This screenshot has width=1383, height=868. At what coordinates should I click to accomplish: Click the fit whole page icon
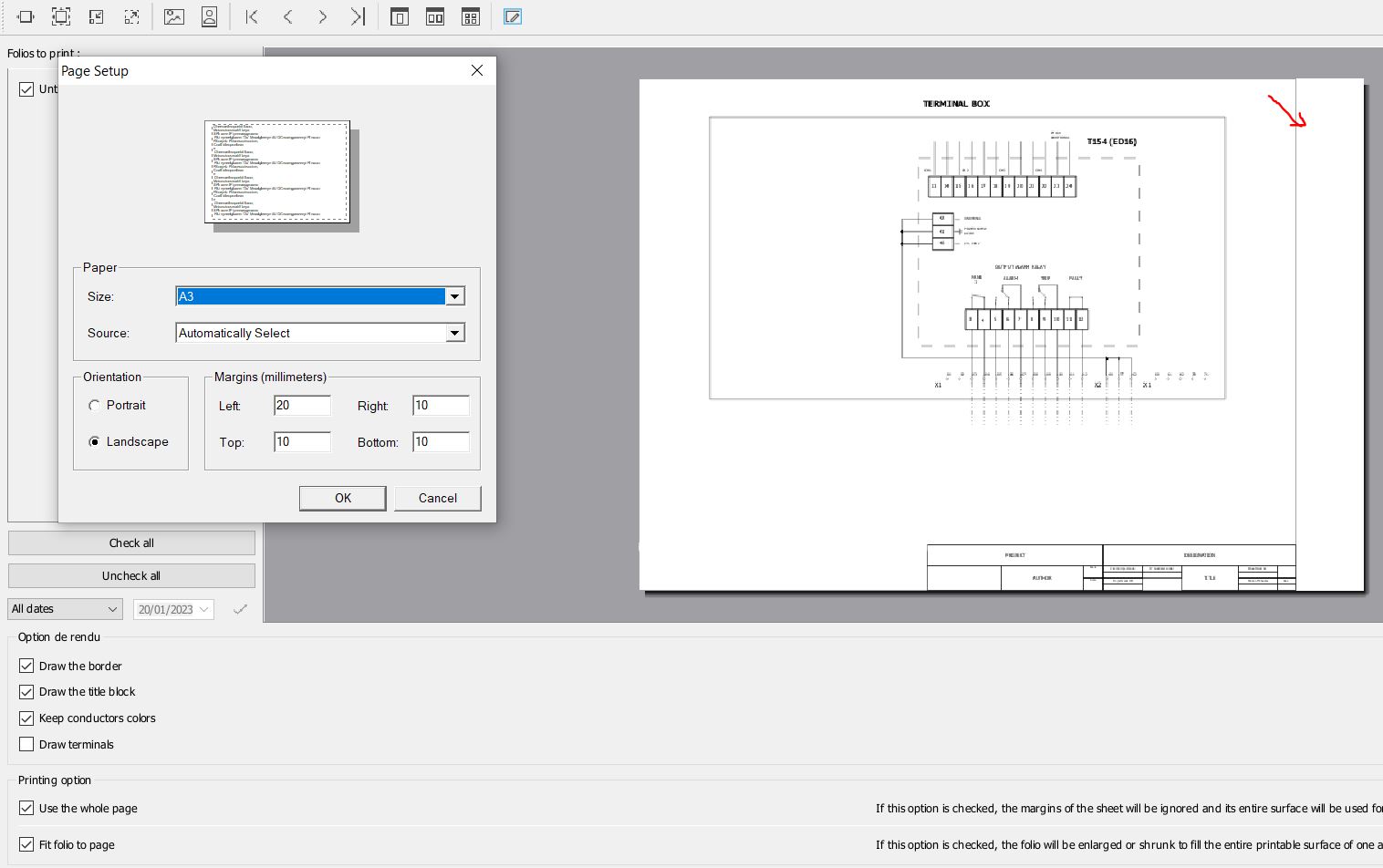60,16
